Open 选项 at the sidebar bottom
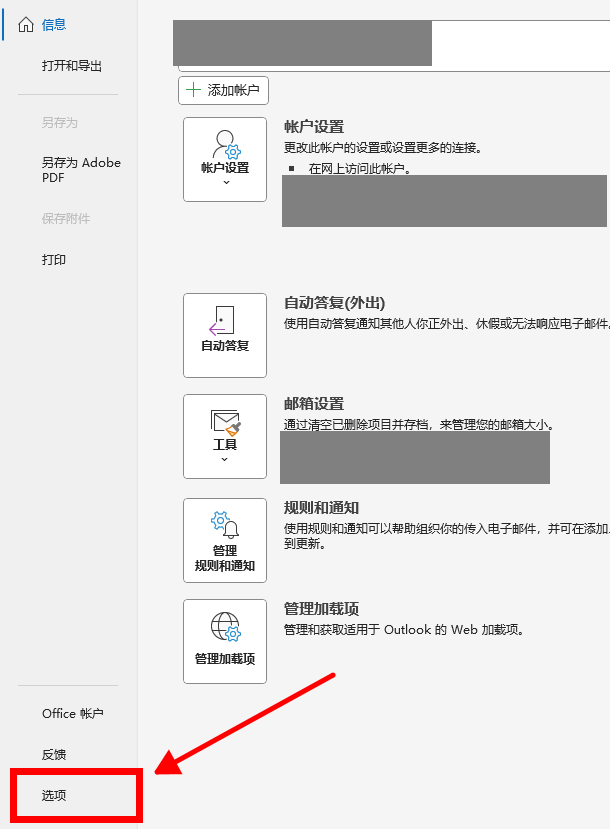This screenshot has height=829, width=610. tap(54, 796)
